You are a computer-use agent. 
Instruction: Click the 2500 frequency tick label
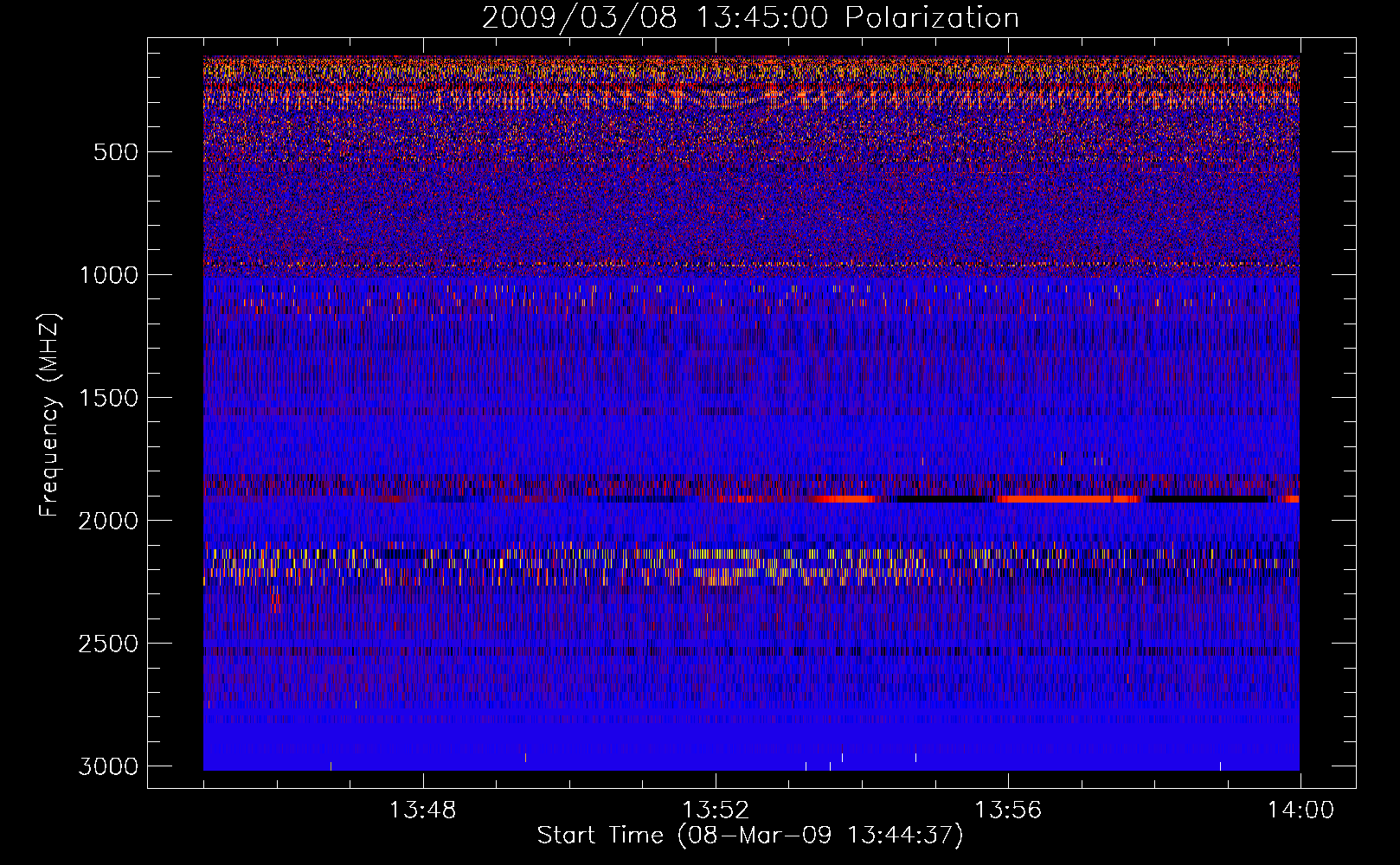point(109,644)
